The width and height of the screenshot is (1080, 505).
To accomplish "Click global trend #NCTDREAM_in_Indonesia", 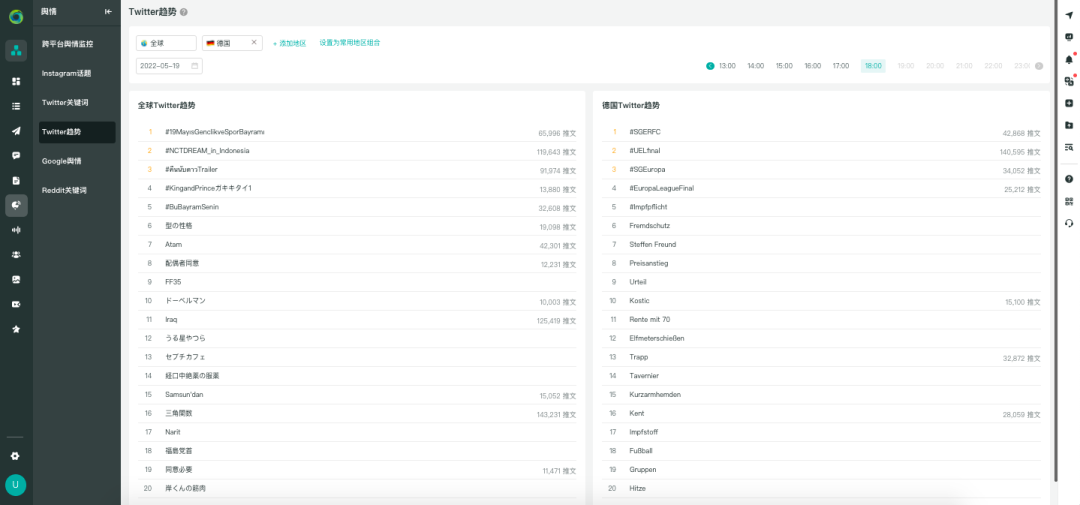I will (x=207, y=151).
